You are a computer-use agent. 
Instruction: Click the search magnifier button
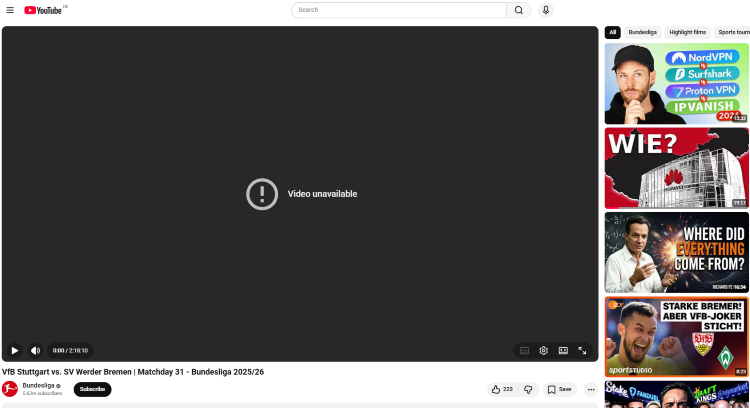point(518,10)
